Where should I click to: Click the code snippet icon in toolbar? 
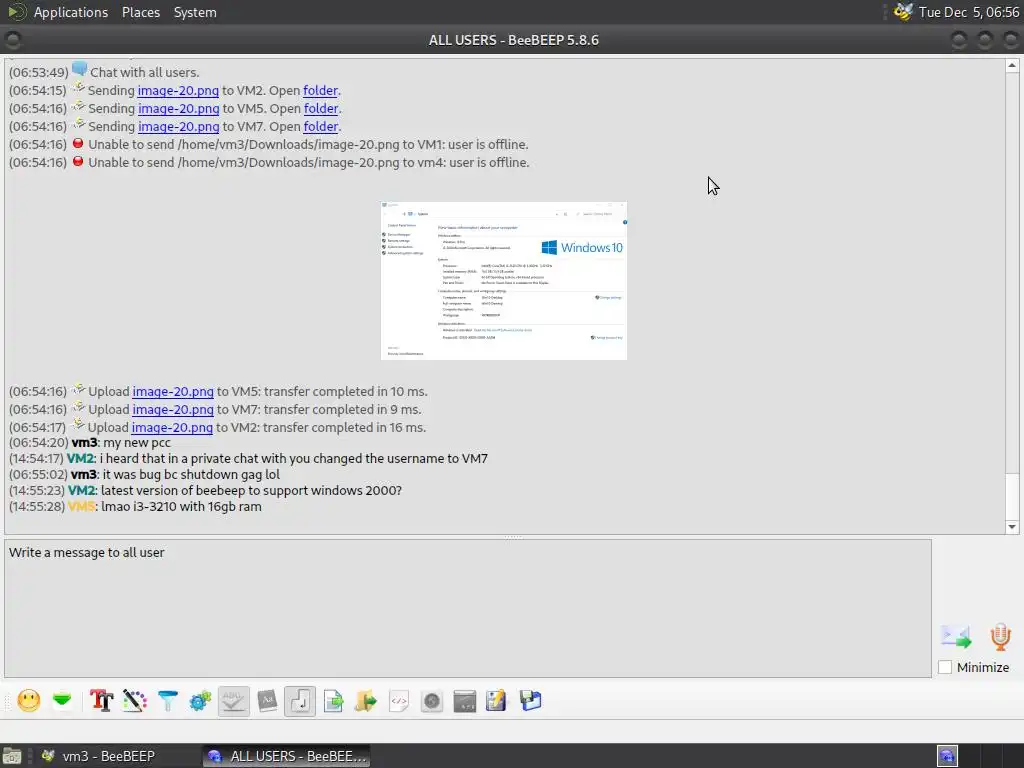398,701
